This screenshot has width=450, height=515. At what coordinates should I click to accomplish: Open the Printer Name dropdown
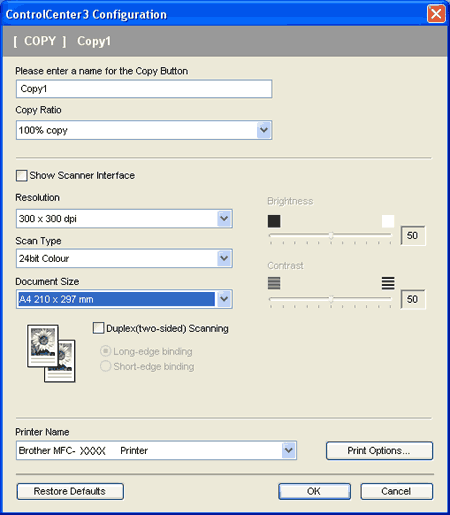tap(289, 450)
